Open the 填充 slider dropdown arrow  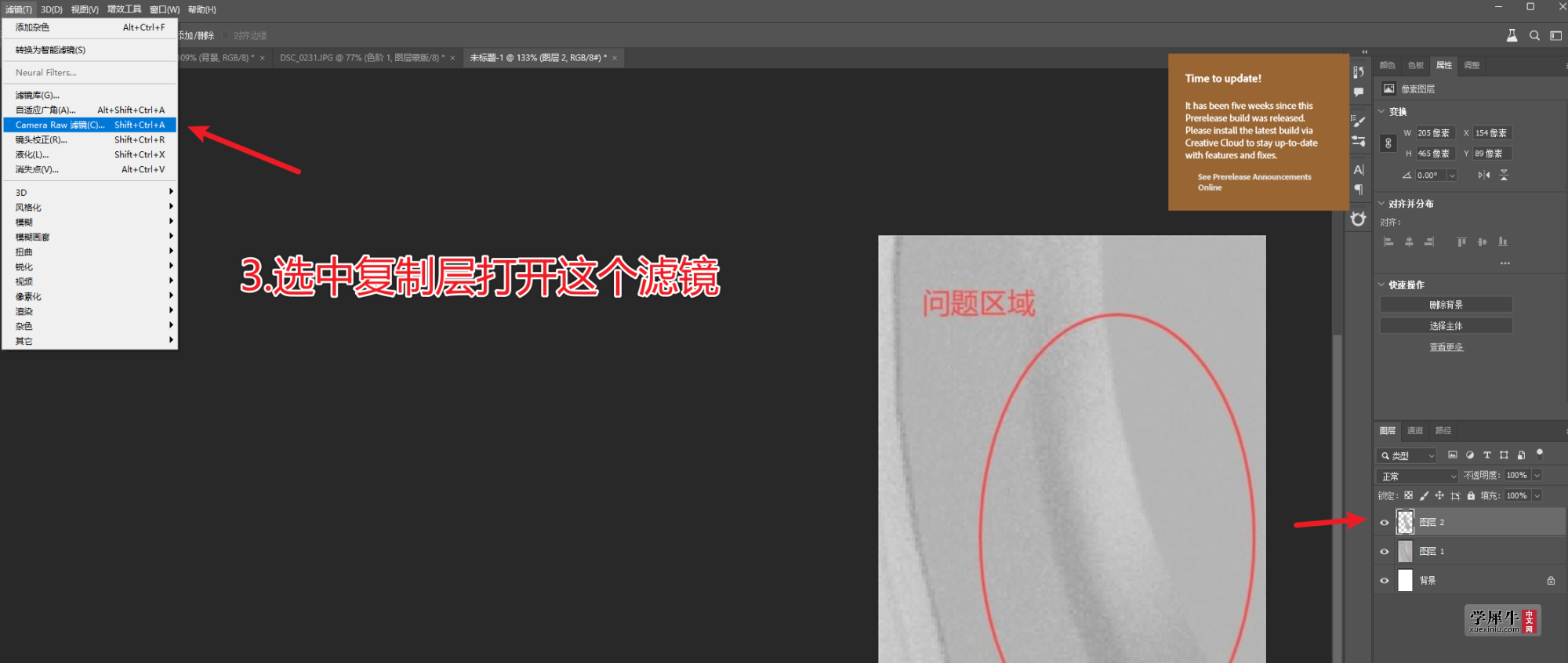pos(1537,495)
